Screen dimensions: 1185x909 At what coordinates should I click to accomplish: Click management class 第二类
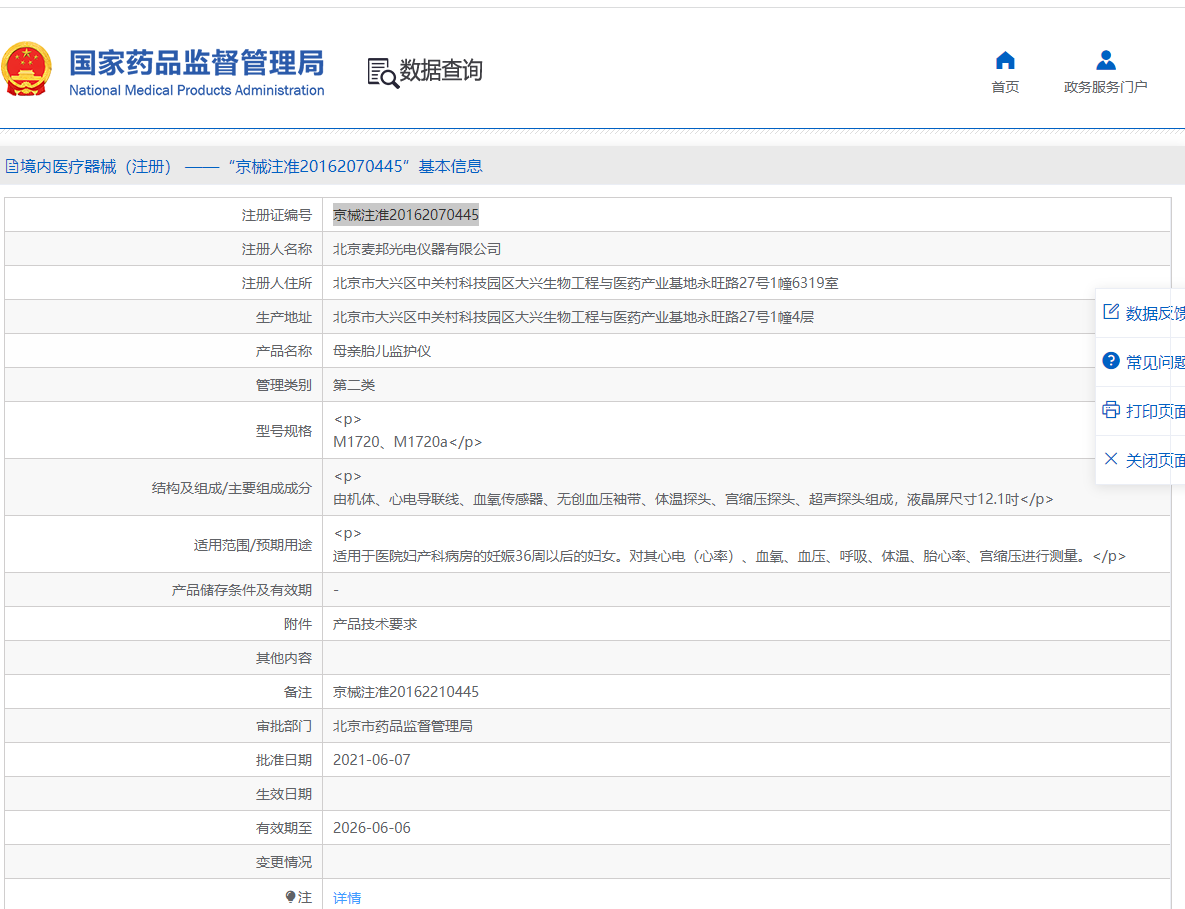(354, 385)
